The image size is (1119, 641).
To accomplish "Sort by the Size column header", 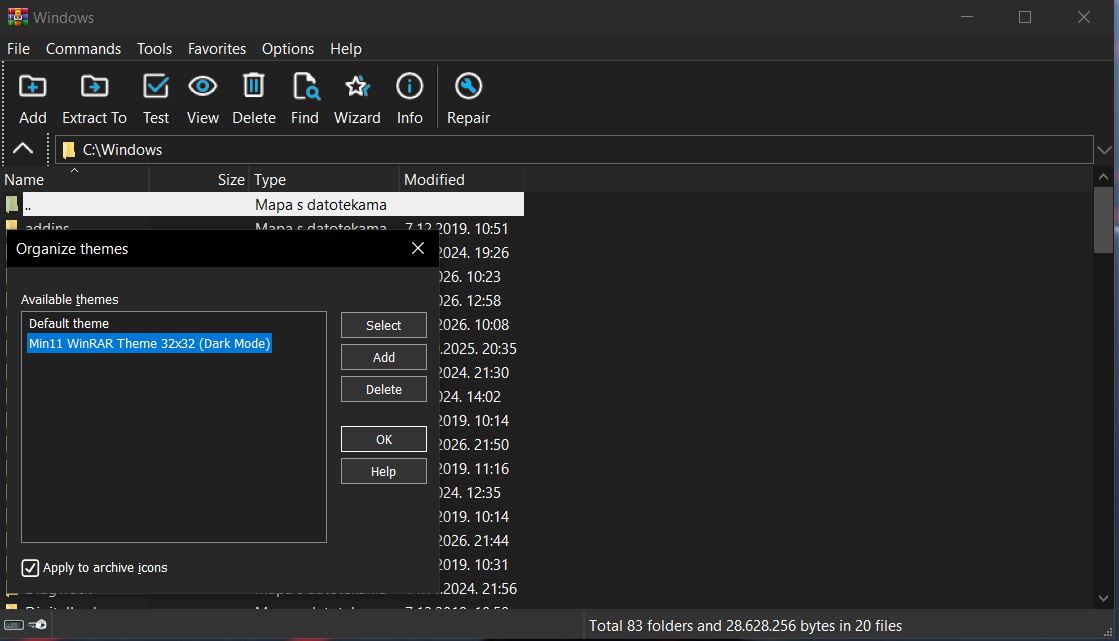I will 198,179.
